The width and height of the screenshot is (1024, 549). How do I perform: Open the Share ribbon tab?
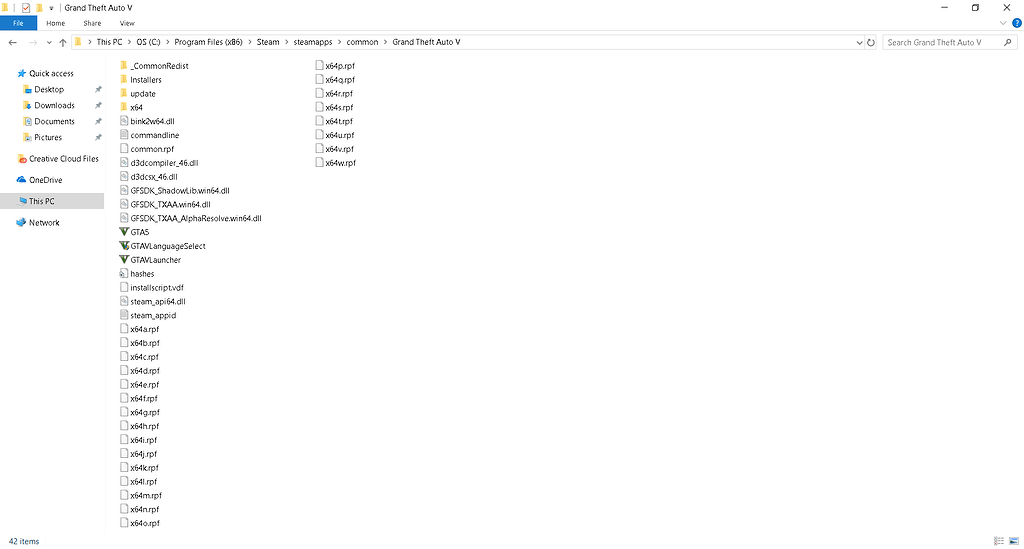pos(92,23)
